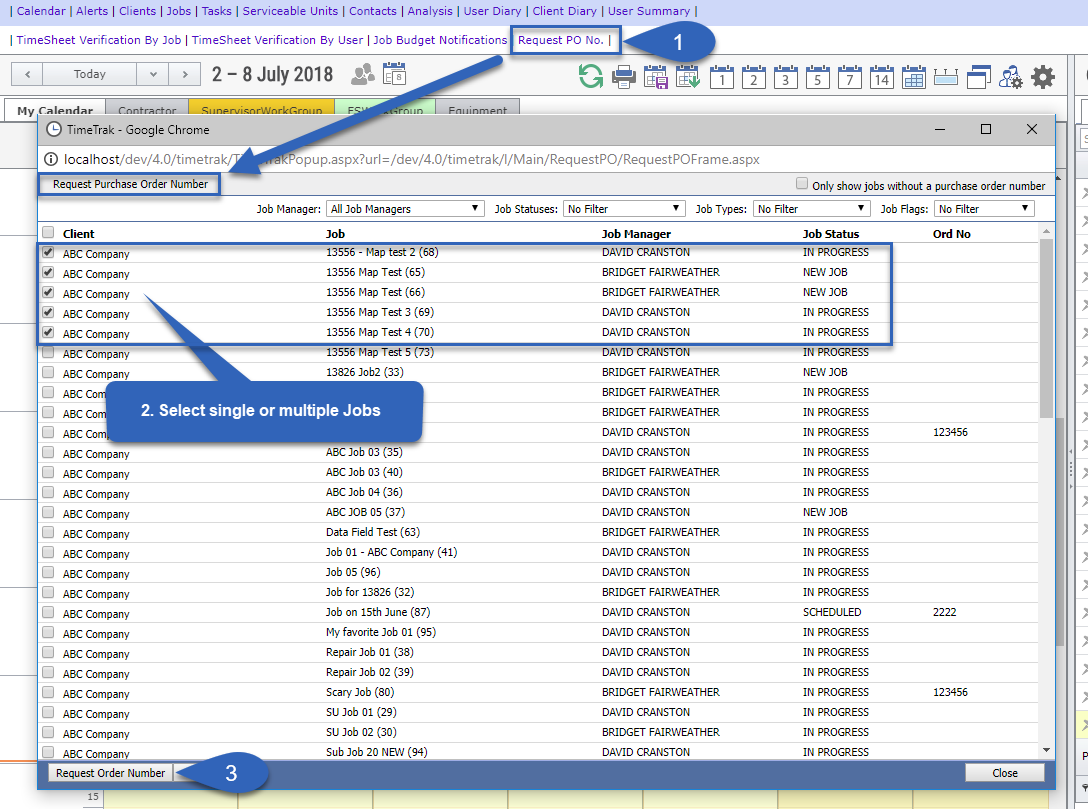Switch to the 1-day calendar view
Image resolution: width=1088 pixels, height=809 pixels.
point(722,76)
